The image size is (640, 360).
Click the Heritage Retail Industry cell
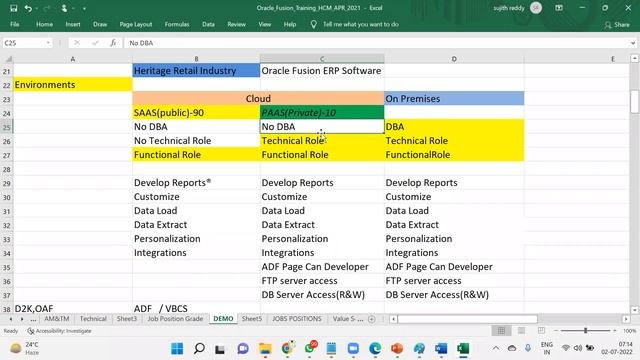[x=196, y=71]
